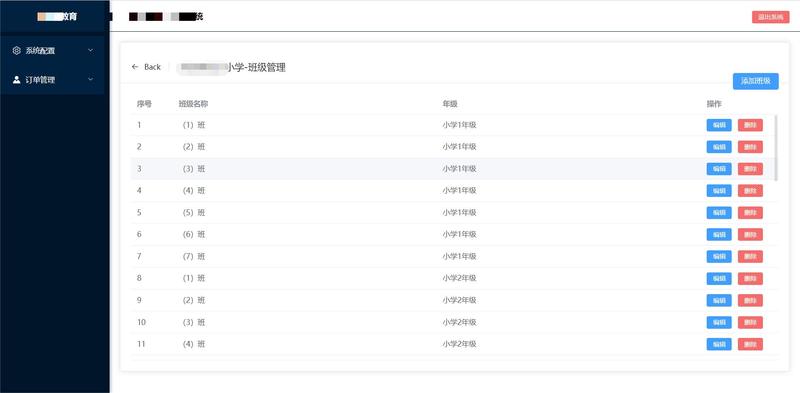Expand the 订单管理 menu chevron
Screen dimensions: 800x393
click(x=91, y=80)
